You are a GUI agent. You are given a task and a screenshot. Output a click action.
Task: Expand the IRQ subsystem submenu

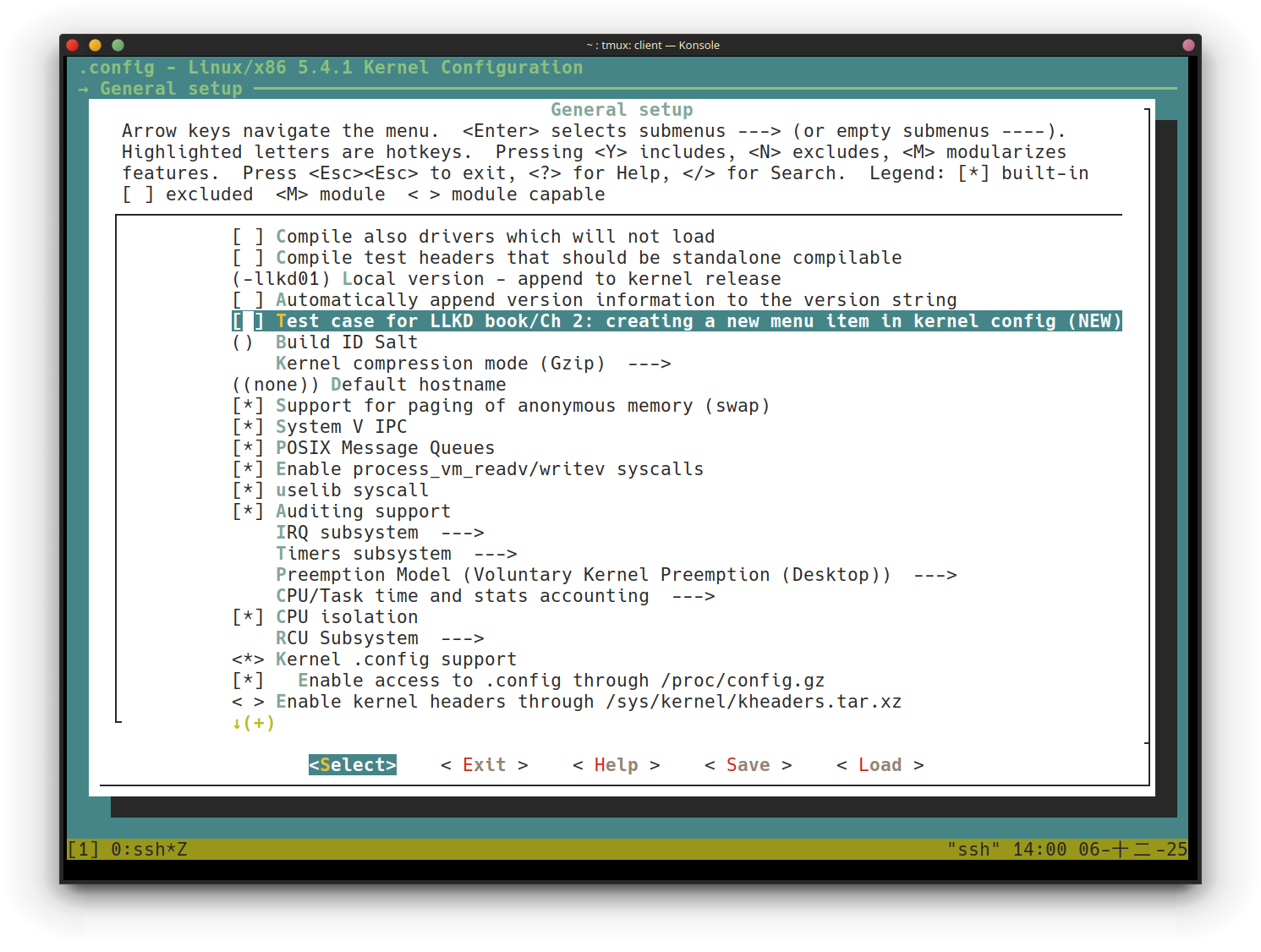tap(379, 533)
